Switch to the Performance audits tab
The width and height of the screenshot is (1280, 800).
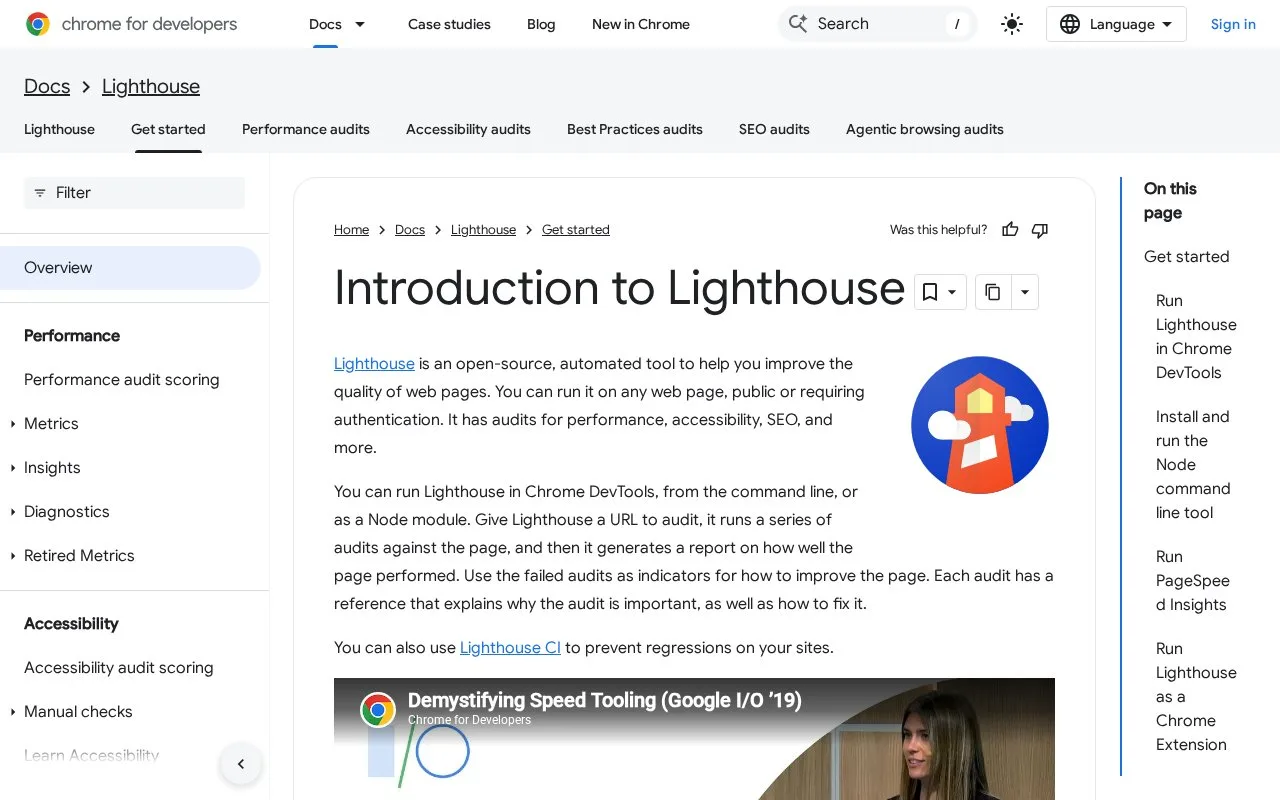(306, 129)
